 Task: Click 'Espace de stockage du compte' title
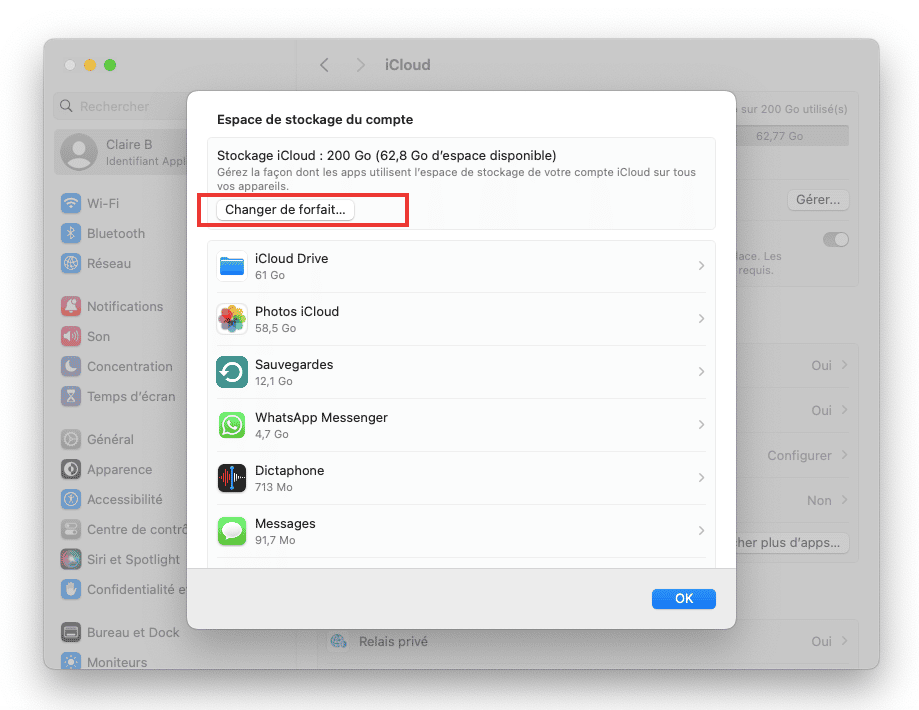click(315, 120)
